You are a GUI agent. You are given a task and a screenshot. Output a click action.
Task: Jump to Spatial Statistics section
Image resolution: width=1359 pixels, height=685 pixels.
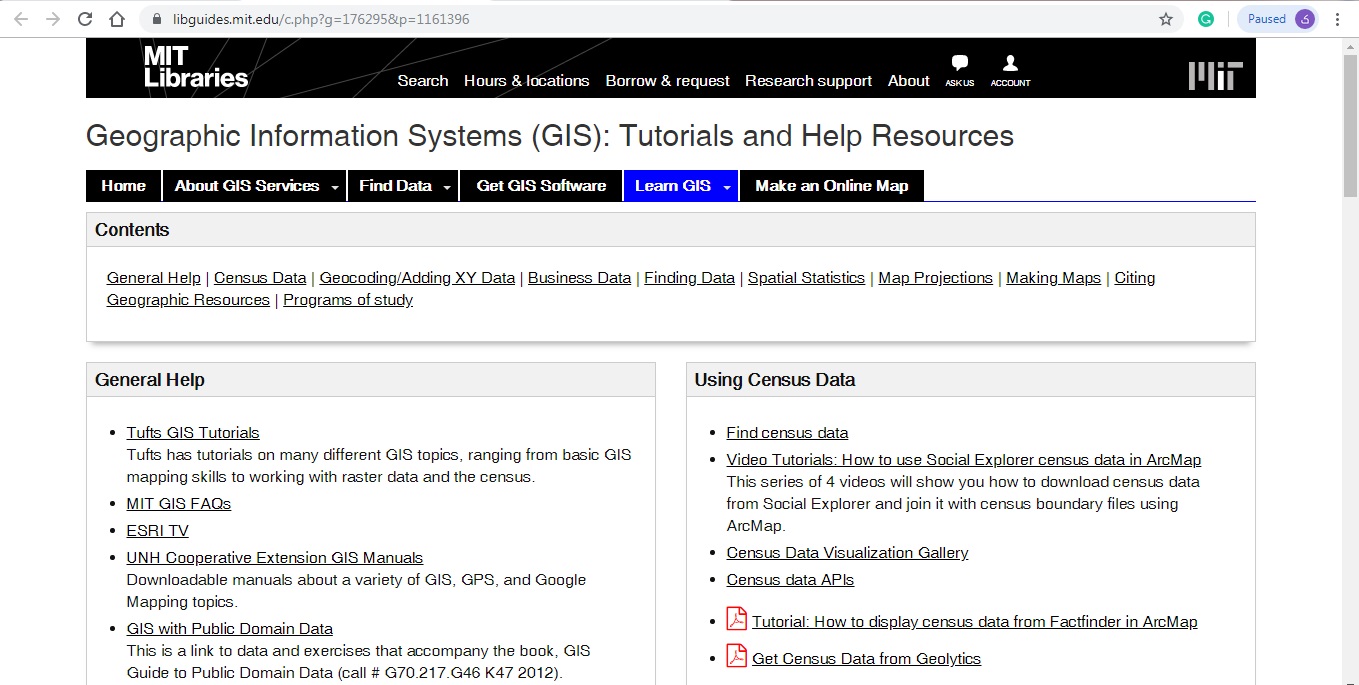click(807, 278)
